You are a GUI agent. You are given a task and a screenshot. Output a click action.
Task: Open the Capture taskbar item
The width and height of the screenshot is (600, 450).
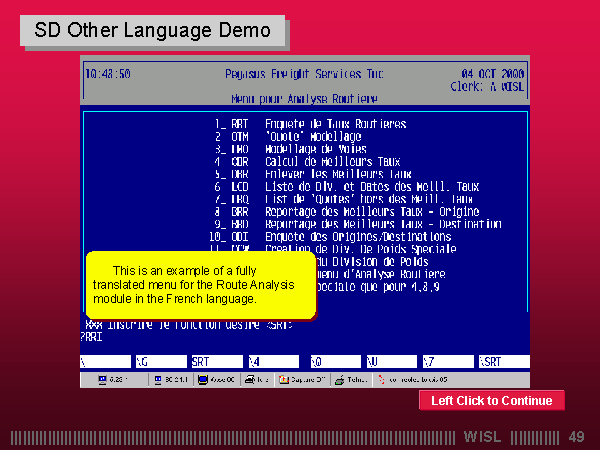[303, 380]
